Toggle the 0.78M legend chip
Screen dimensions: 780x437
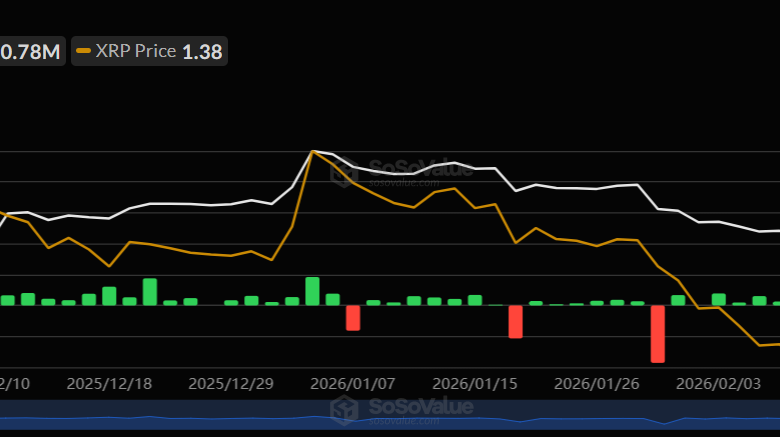[31, 52]
